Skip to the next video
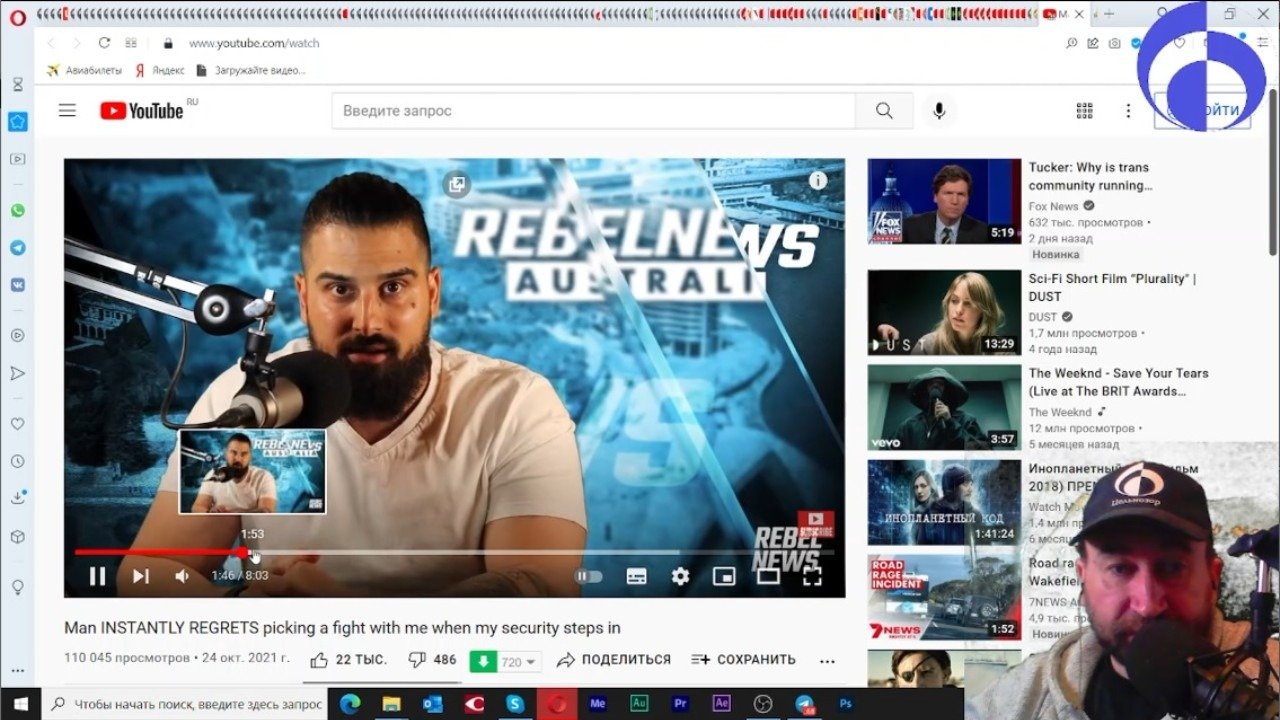This screenshot has width=1280, height=720. click(x=141, y=576)
